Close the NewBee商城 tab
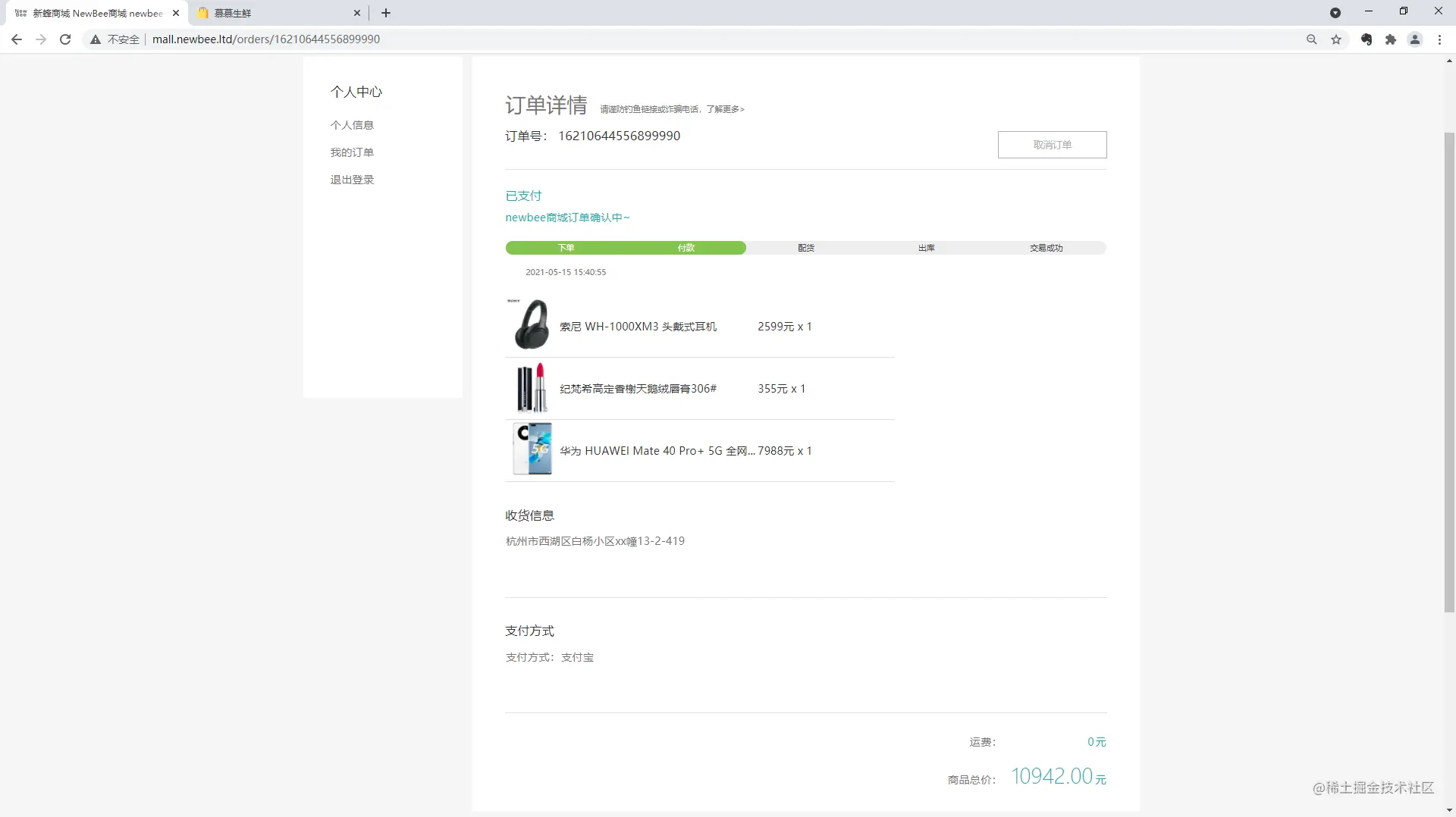Screen dimensions: 1456x817 pyautogui.click(x=176, y=13)
